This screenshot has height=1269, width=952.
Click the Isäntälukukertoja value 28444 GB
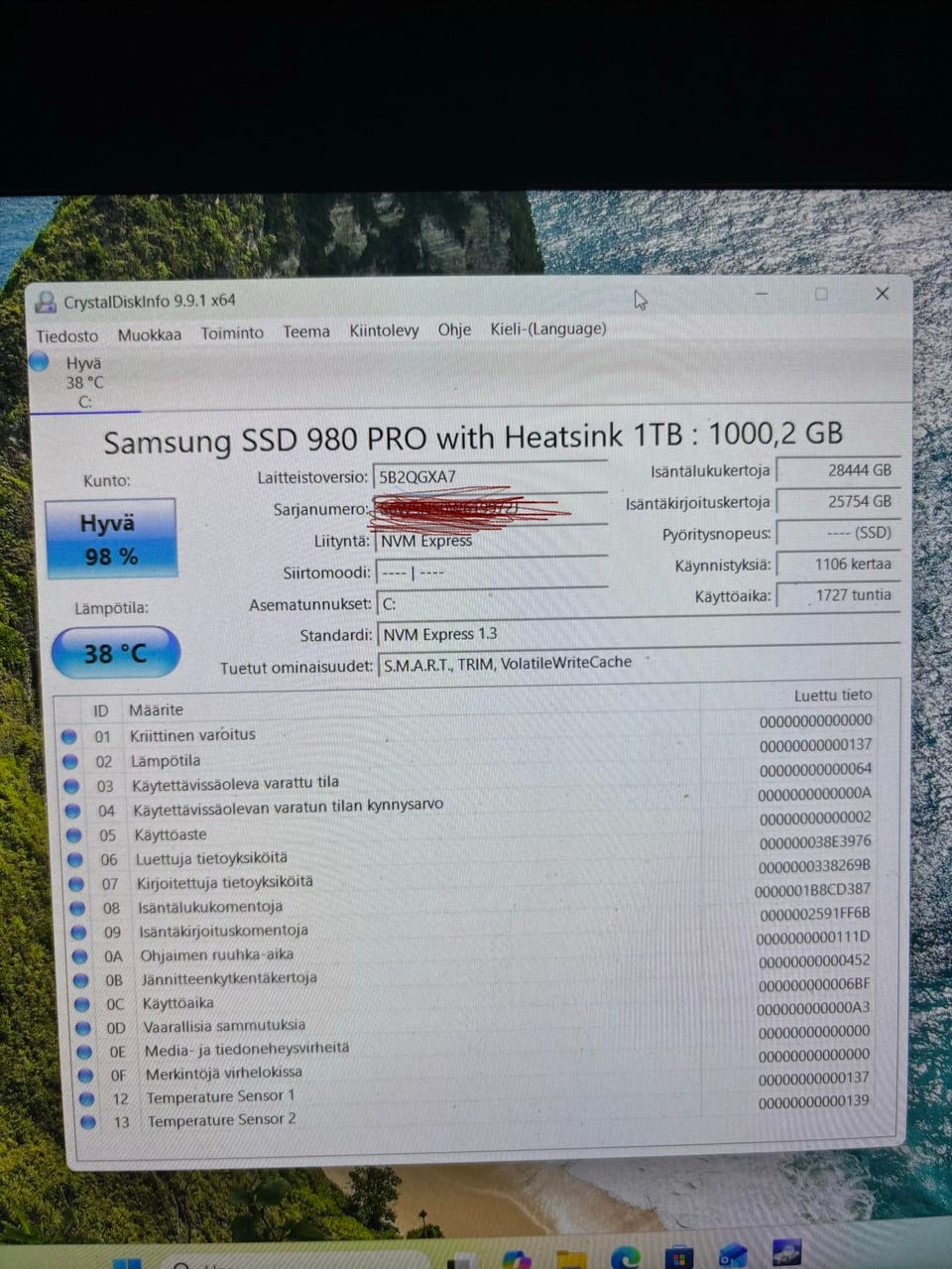838,470
